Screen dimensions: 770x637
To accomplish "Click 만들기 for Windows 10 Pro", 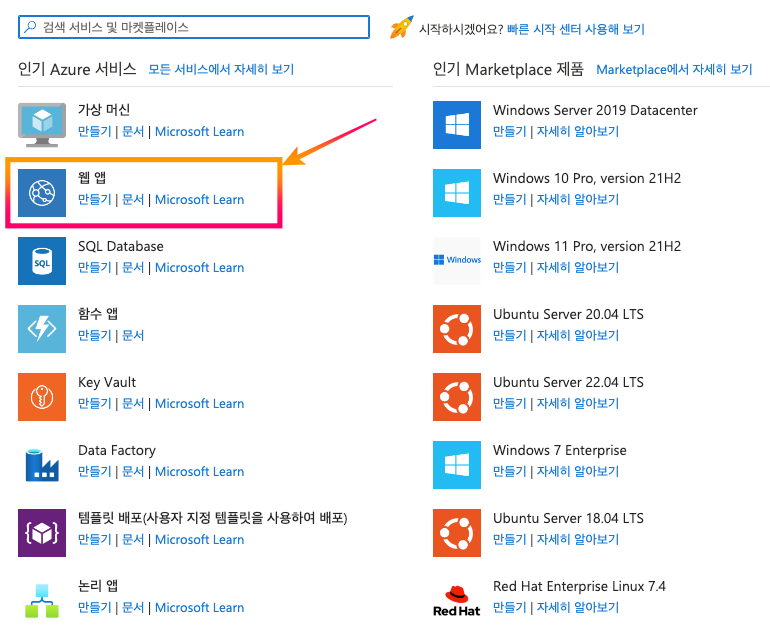I will click(510, 199).
